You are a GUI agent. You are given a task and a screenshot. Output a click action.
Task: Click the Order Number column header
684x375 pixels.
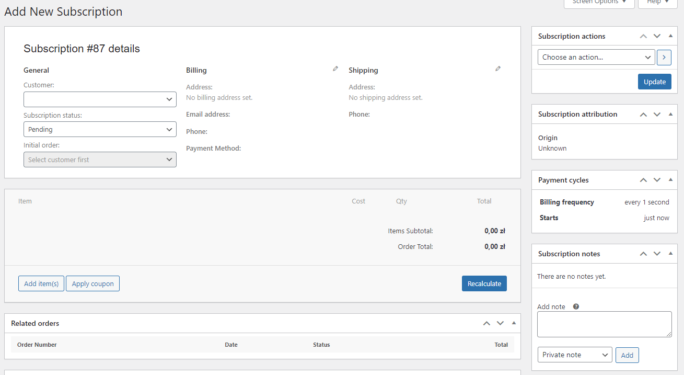tap(37, 344)
